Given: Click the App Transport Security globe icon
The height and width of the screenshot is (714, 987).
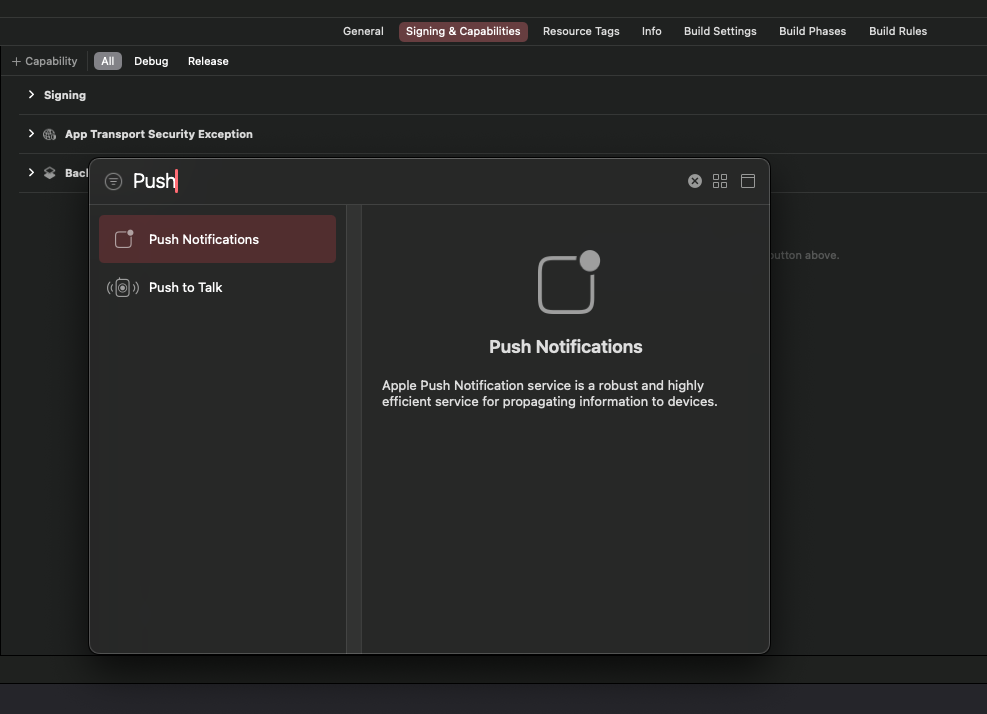Looking at the screenshot, I should [49, 134].
